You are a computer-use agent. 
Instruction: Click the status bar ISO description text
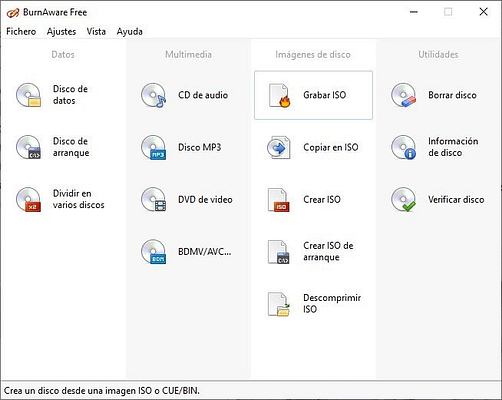pos(102,390)
